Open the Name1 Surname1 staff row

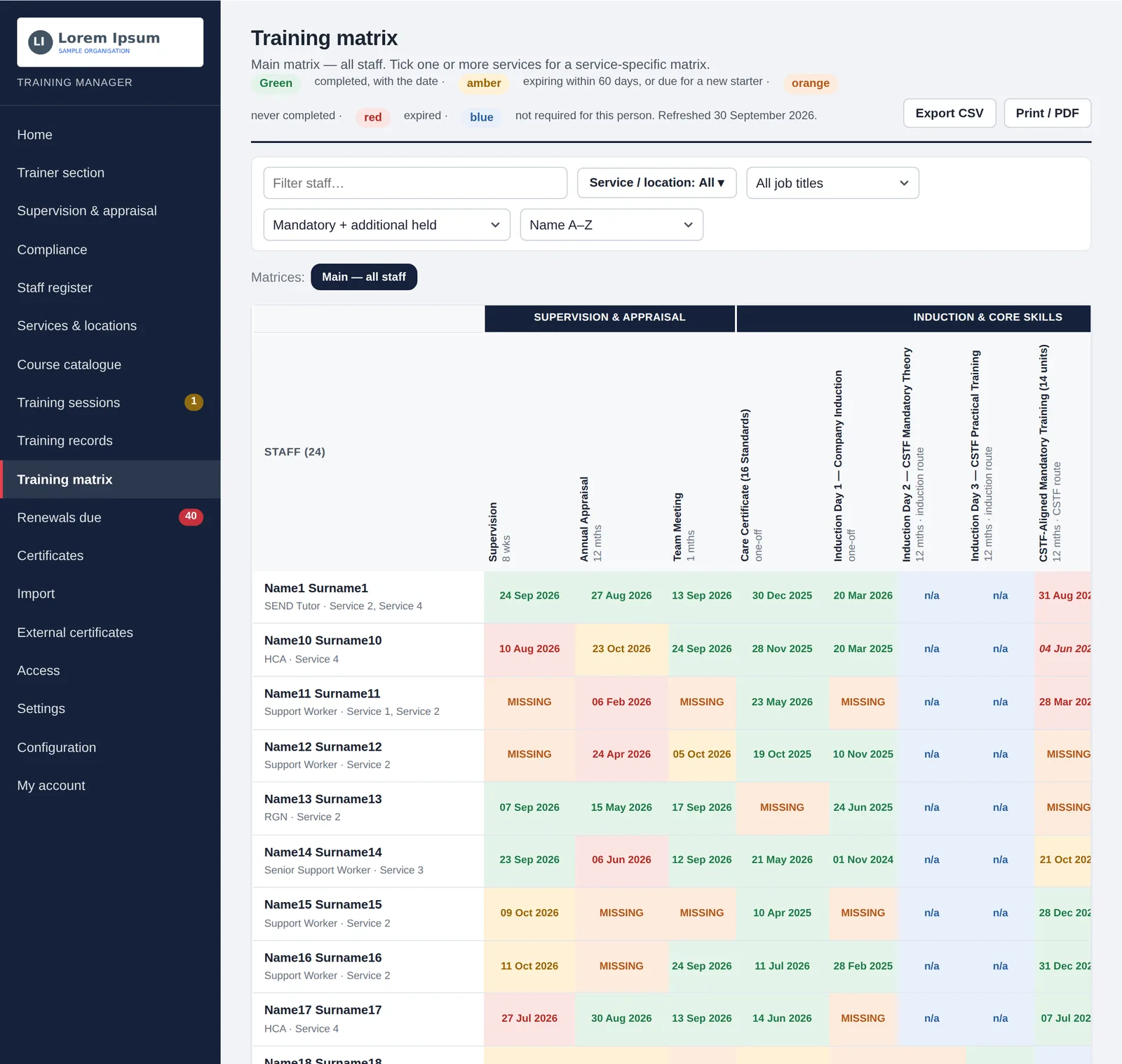pyautogui.click(x=368, y=596)
